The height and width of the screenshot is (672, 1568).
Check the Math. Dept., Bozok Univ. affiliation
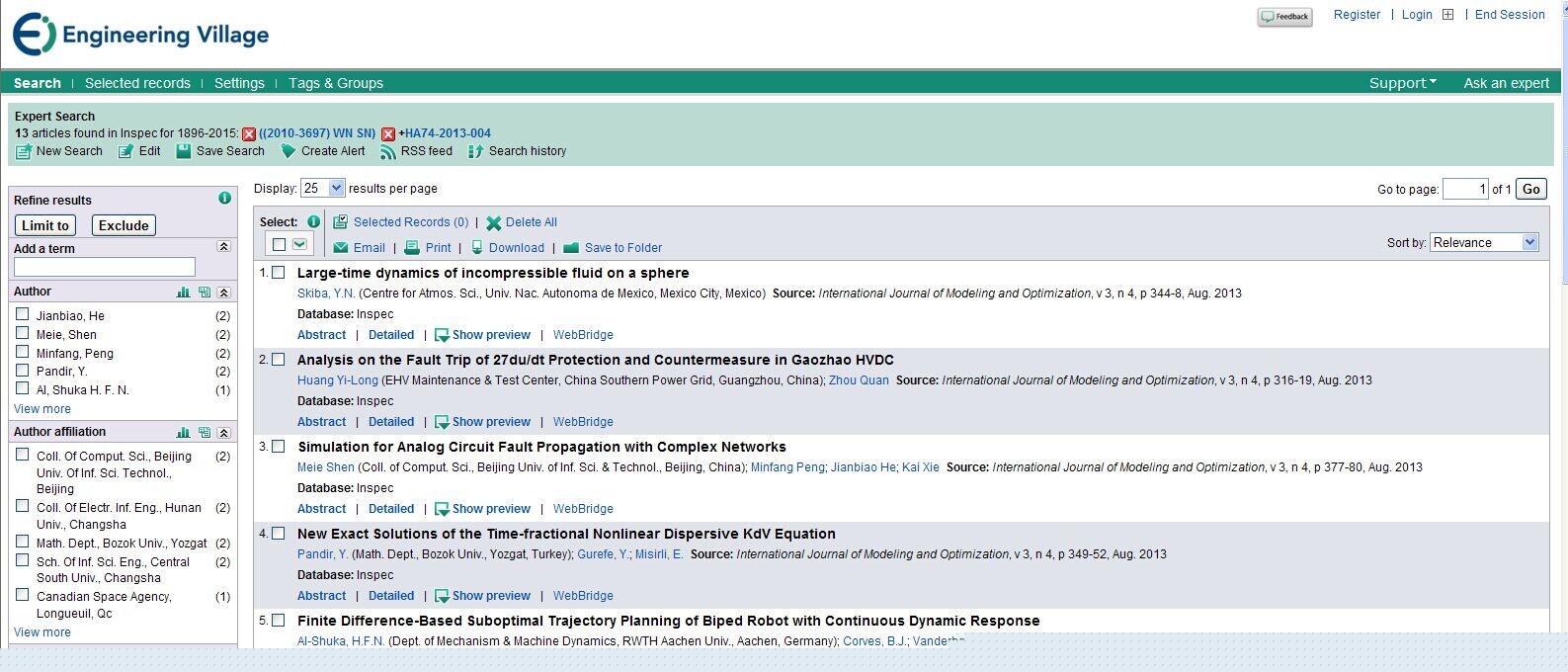(22, 542)
